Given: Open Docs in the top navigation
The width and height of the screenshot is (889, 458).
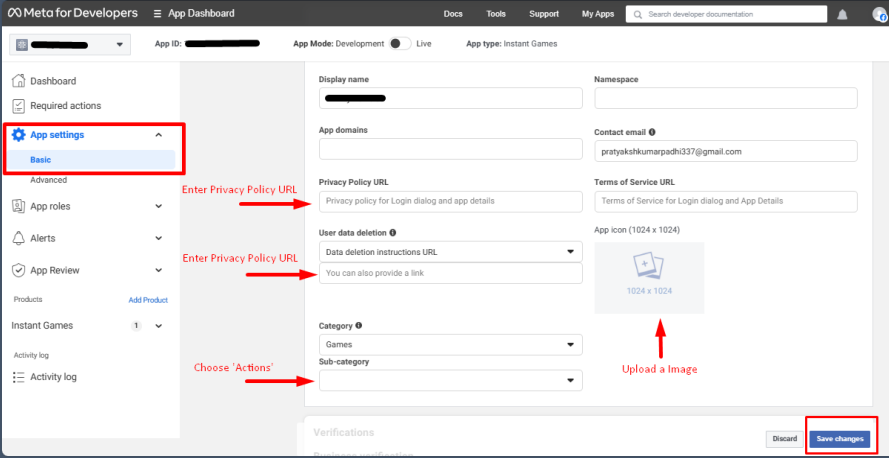Looking at the screenshot, I should (x=453, y=14).
